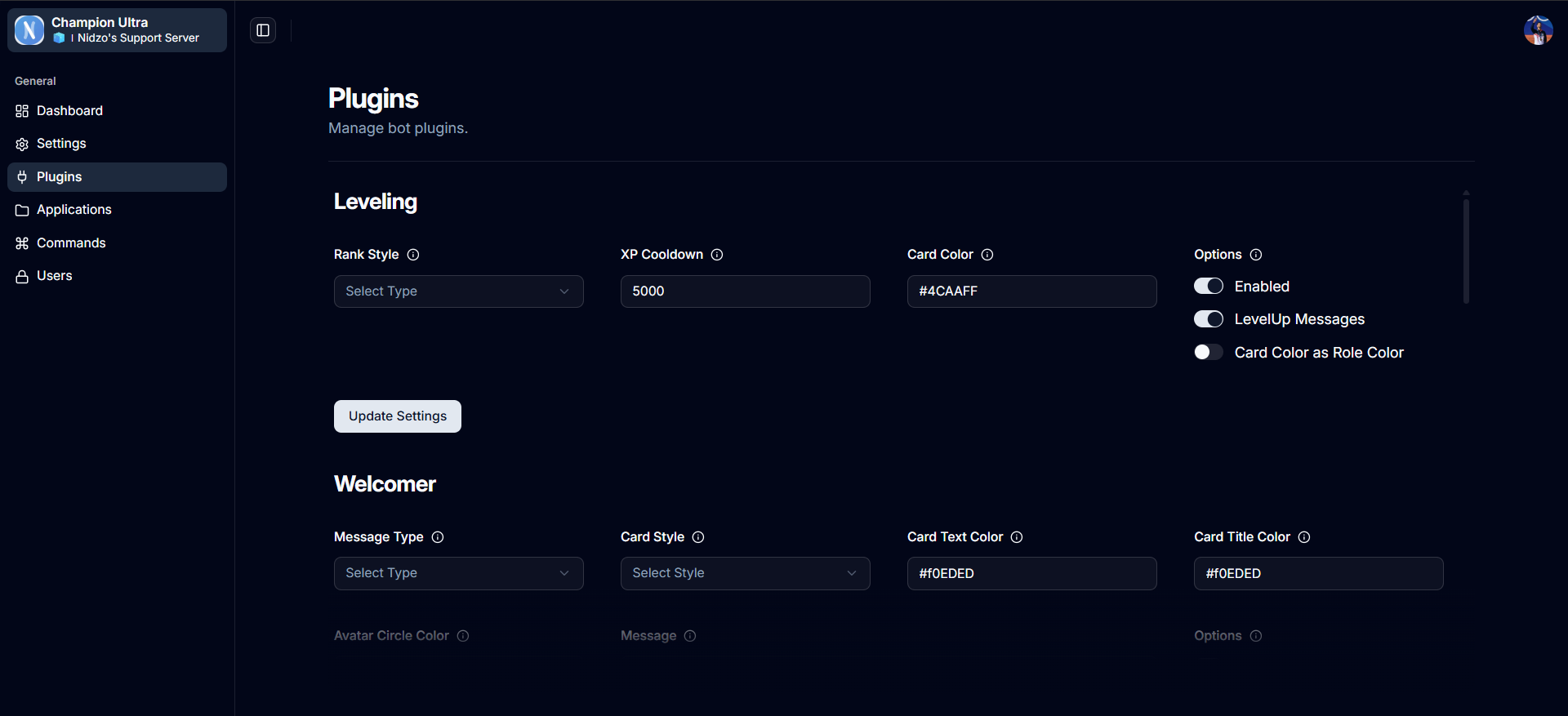Click the info icon next to Rank Style
The image size is (1568, 716).
(x=413, y=255)
